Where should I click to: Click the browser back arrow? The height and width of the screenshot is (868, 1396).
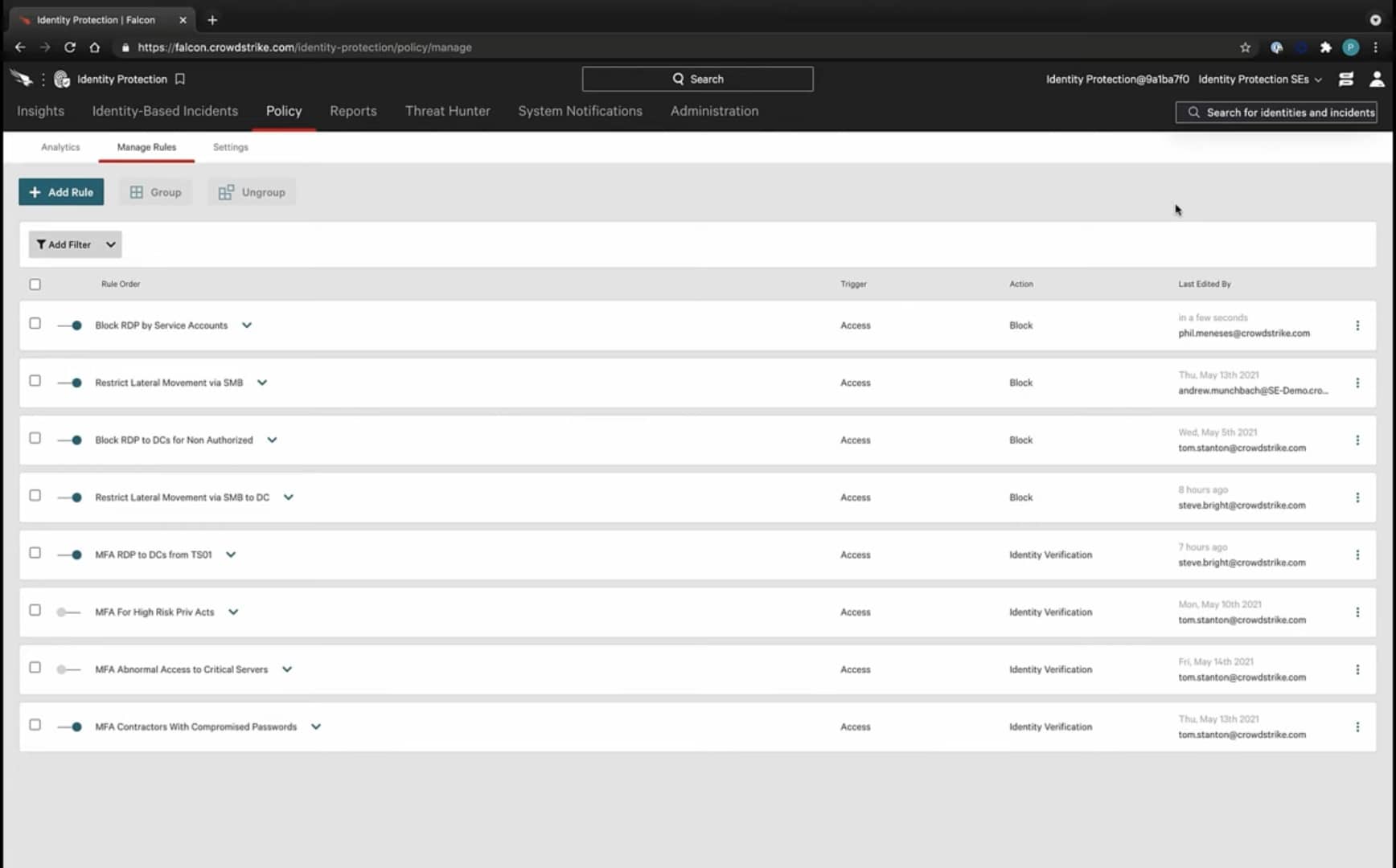pos(20,47)
